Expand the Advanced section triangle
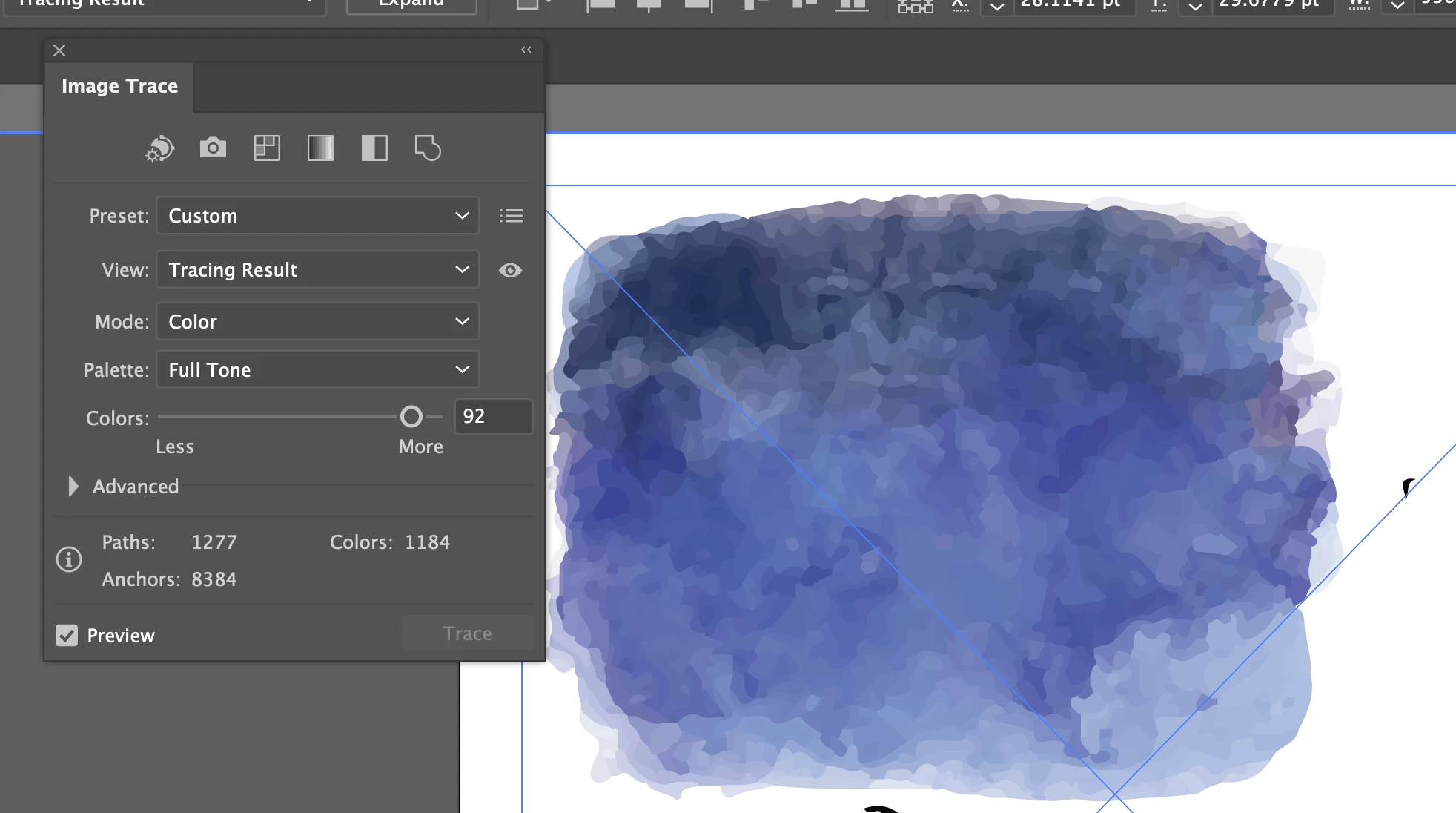Viewport: 1456px width, 813px height. point(73,487)
